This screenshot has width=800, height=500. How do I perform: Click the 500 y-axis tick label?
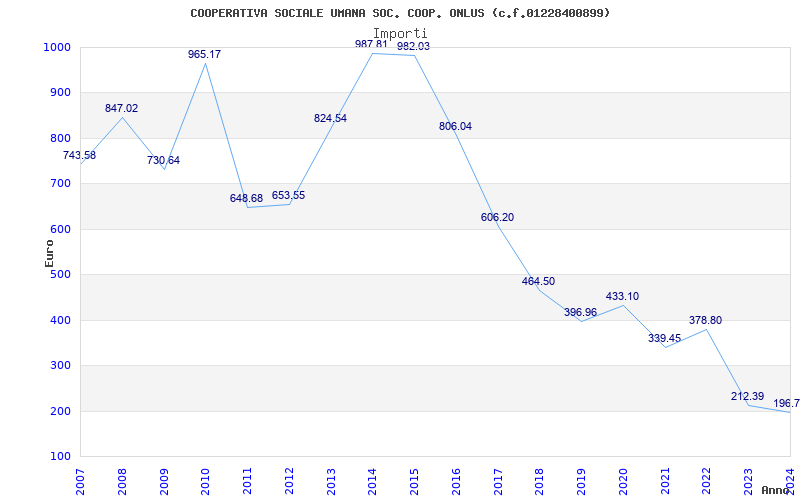(x=60, y=275)
